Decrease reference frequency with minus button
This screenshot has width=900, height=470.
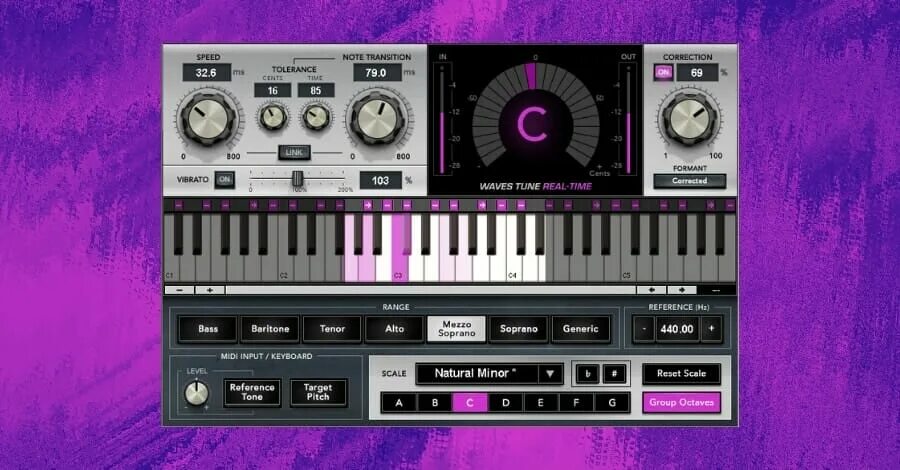644,329
